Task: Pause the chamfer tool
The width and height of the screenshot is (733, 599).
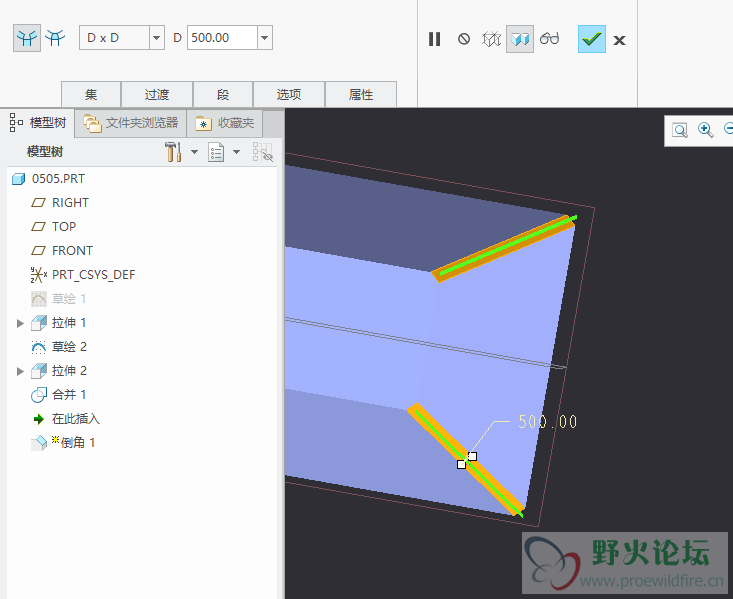Action: pos(434,39)
